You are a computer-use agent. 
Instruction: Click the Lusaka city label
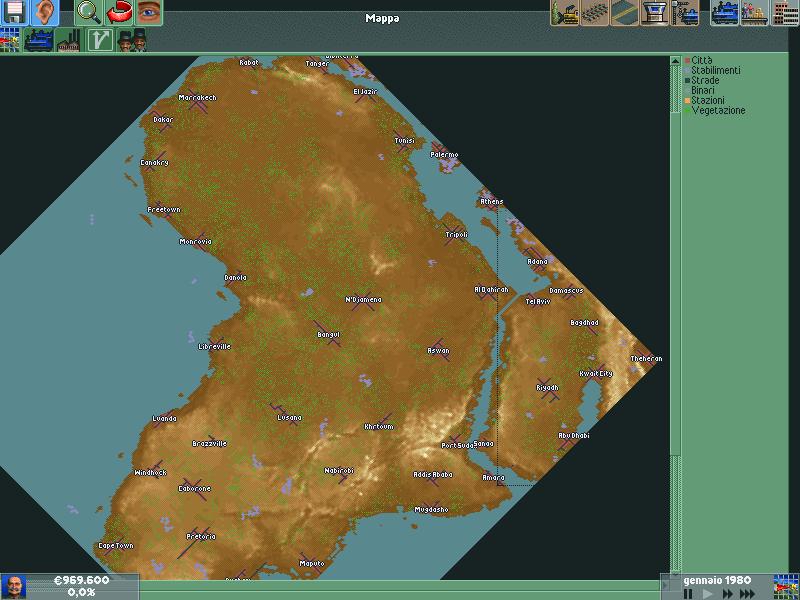tap(289, 418)
